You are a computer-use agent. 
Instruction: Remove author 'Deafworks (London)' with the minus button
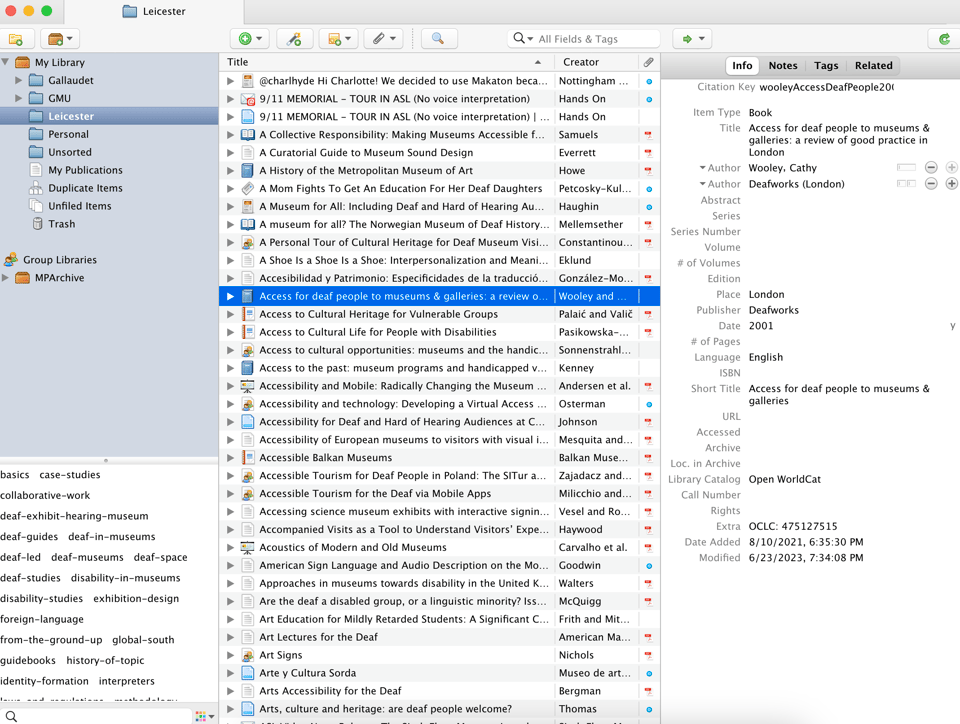tap(931, 183)
